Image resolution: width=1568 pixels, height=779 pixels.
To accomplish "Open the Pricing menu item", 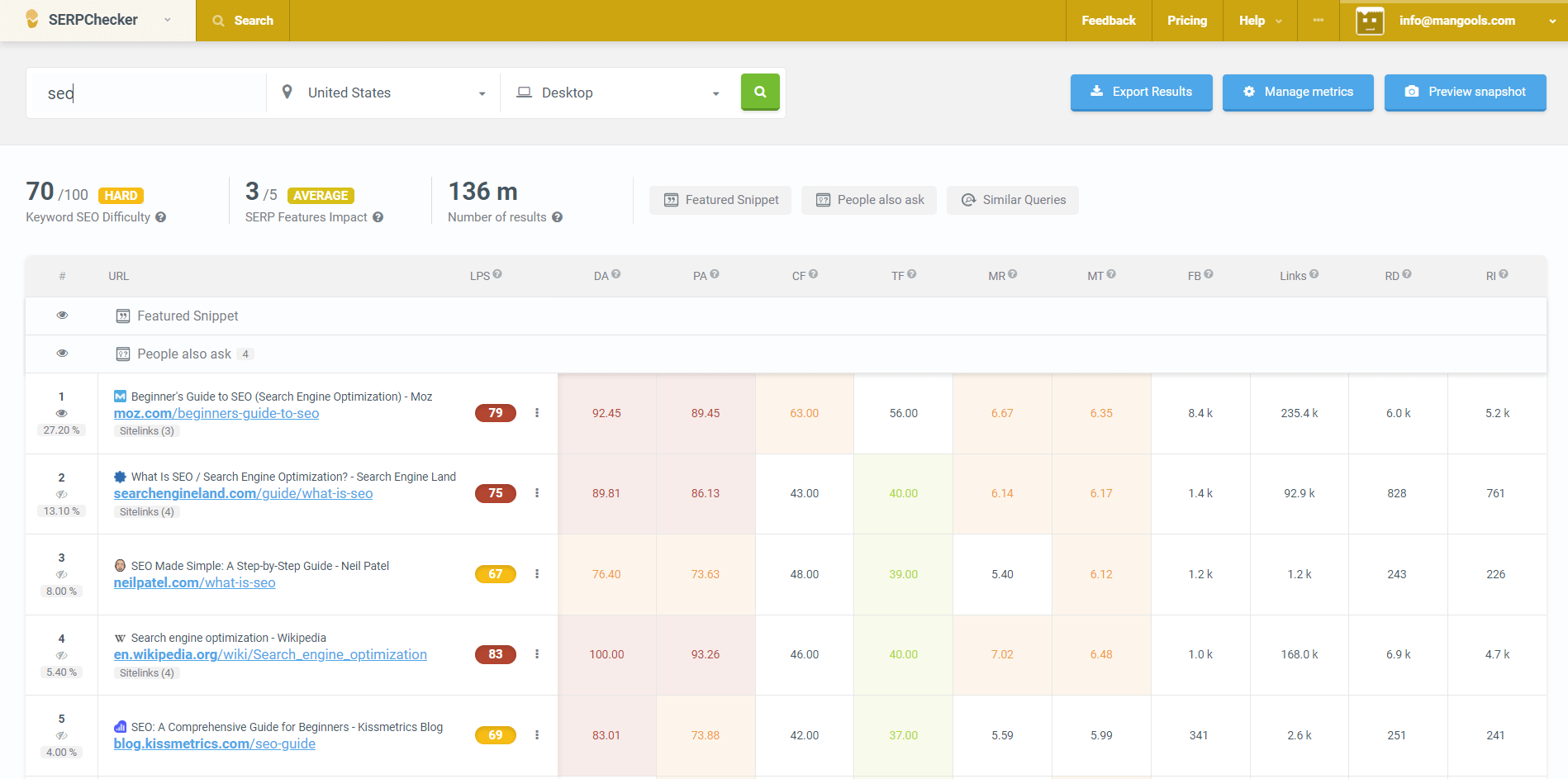I will [1186, 21].
